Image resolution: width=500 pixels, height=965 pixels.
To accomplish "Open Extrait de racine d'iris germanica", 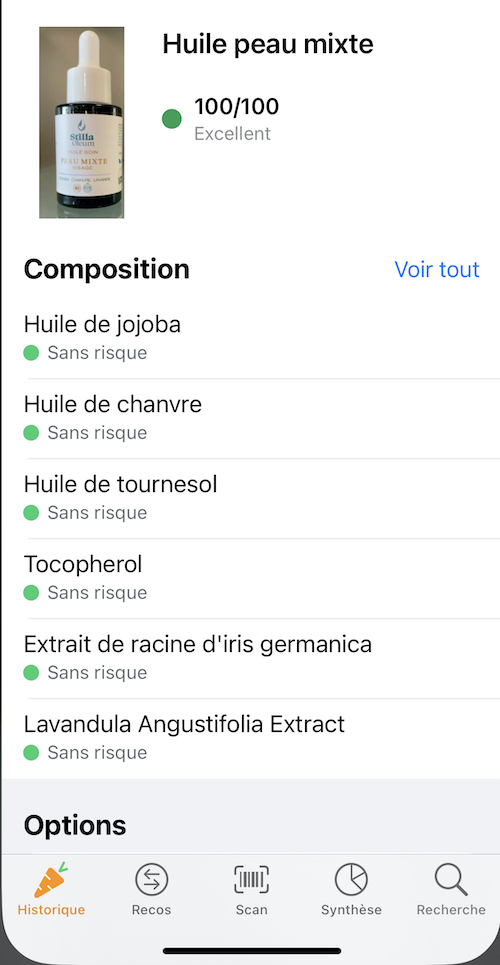I will (x=250, y=659).
